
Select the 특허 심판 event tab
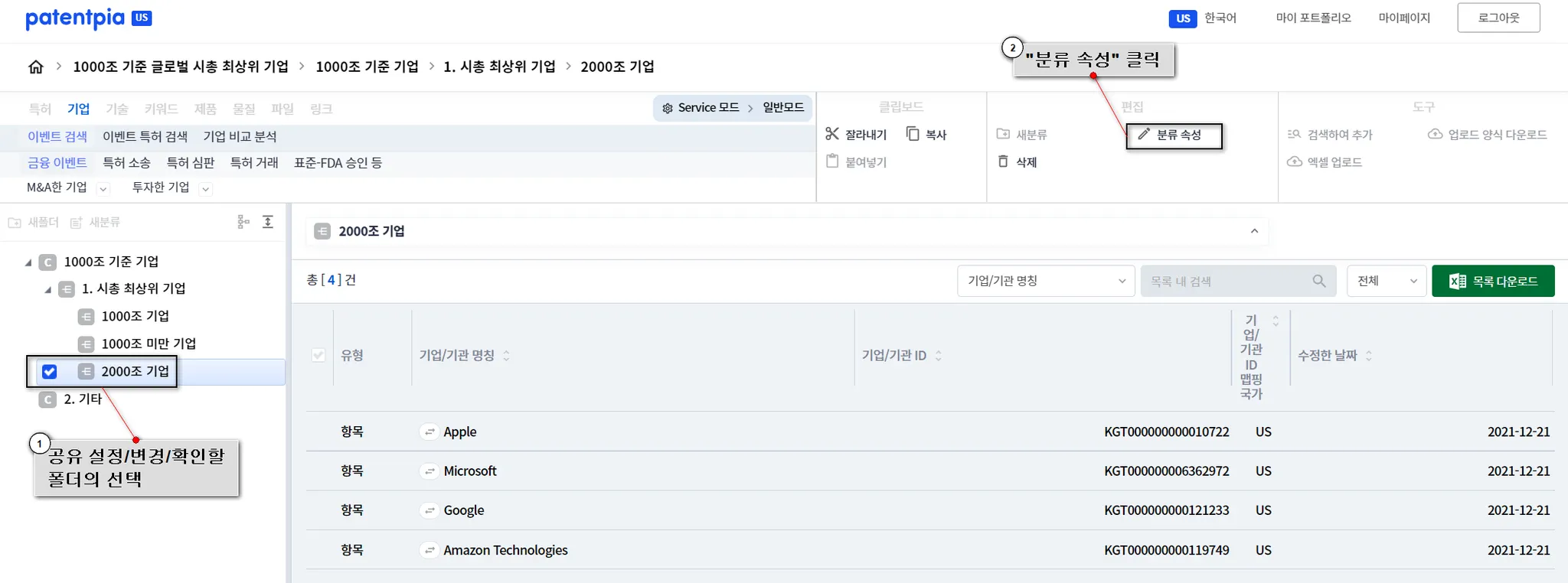[x=191, y=162]
